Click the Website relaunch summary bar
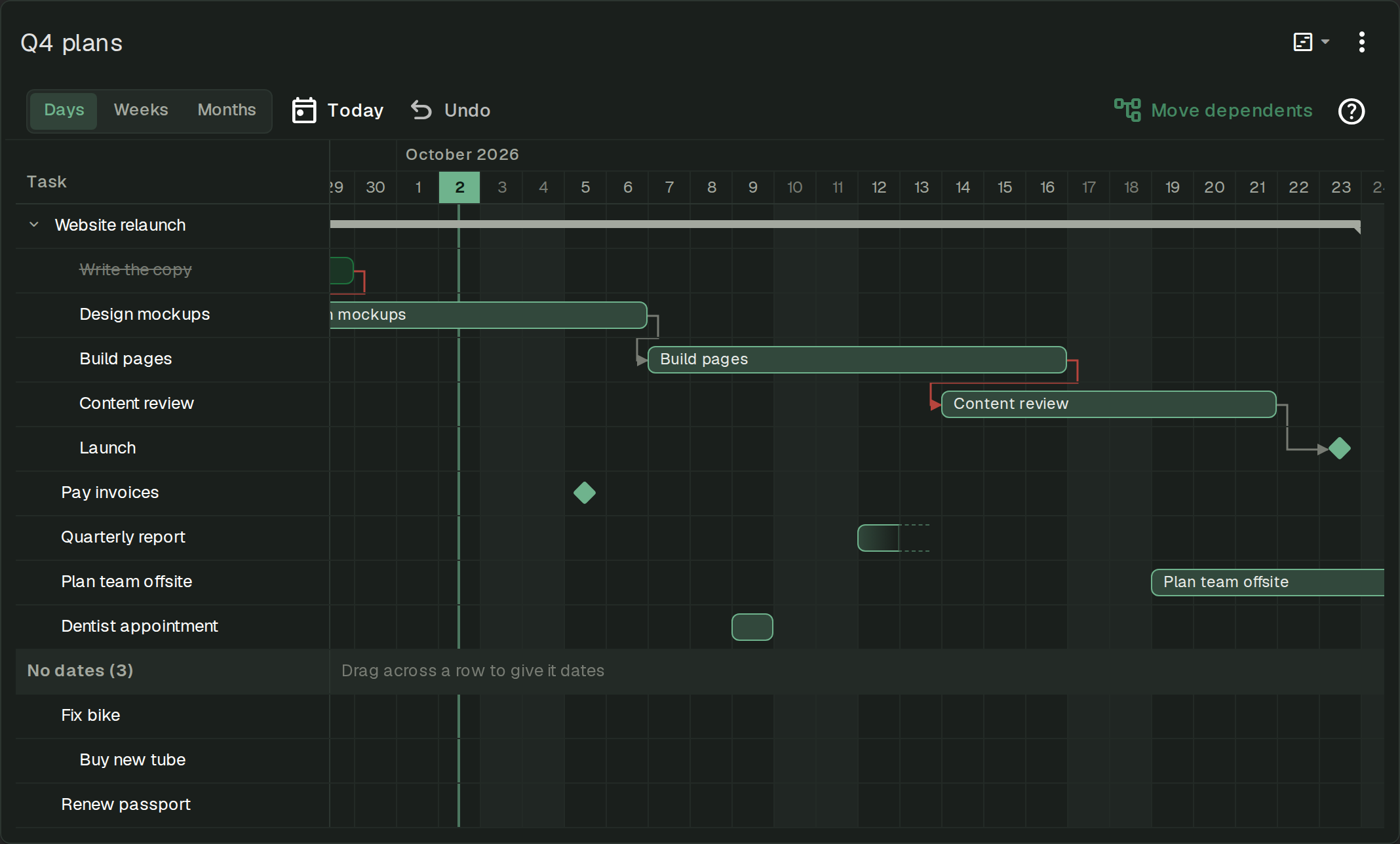The image size is (1400, 844). click(846, 225)
